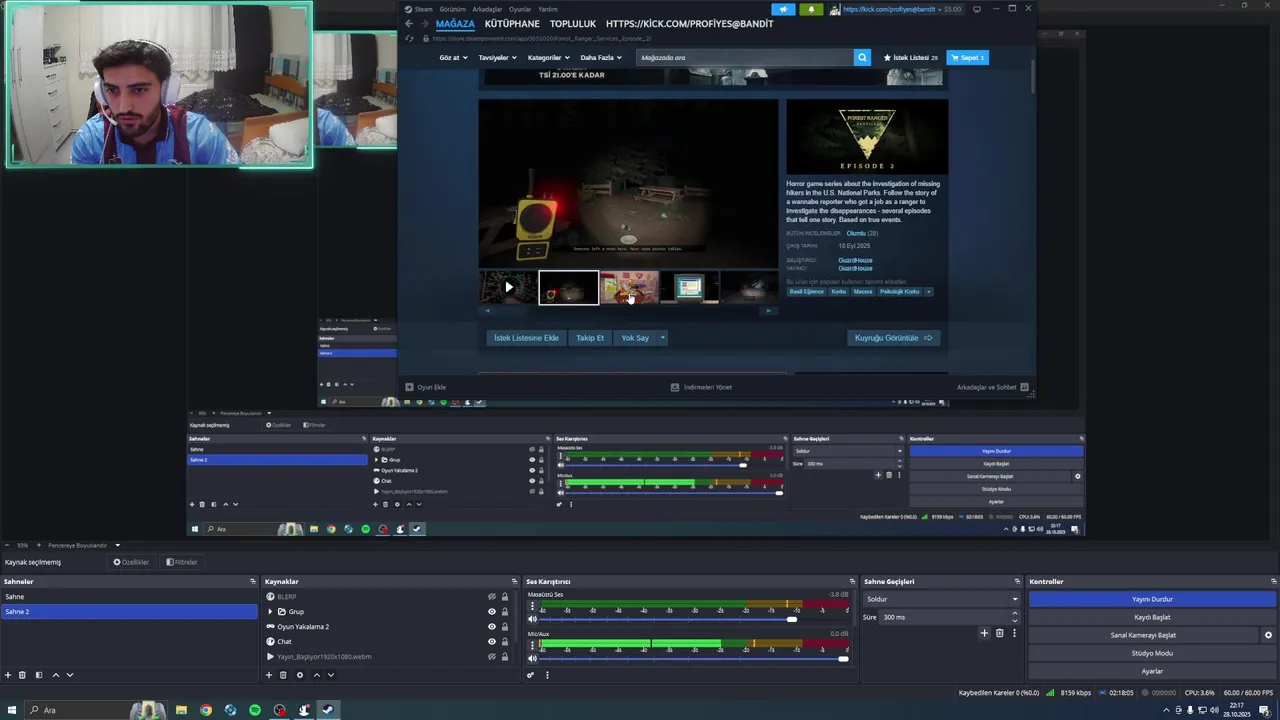Click the Sepet cart button
The height and width of the screenshot is (720, 1280).
(x=967, y=58)
